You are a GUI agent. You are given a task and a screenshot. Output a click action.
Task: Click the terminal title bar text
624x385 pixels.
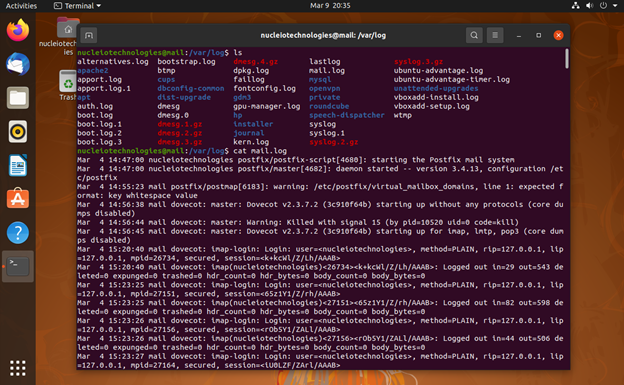[323, 35]
